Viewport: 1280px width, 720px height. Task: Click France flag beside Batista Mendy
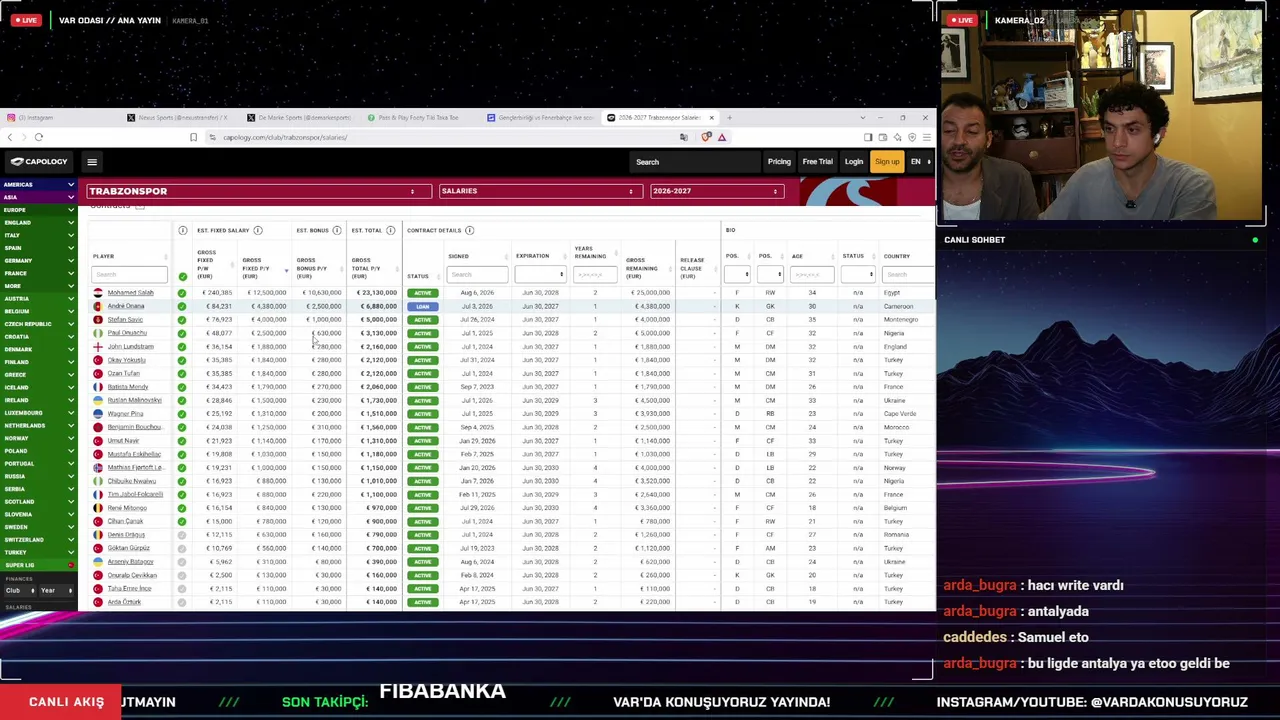click(97, 387)
